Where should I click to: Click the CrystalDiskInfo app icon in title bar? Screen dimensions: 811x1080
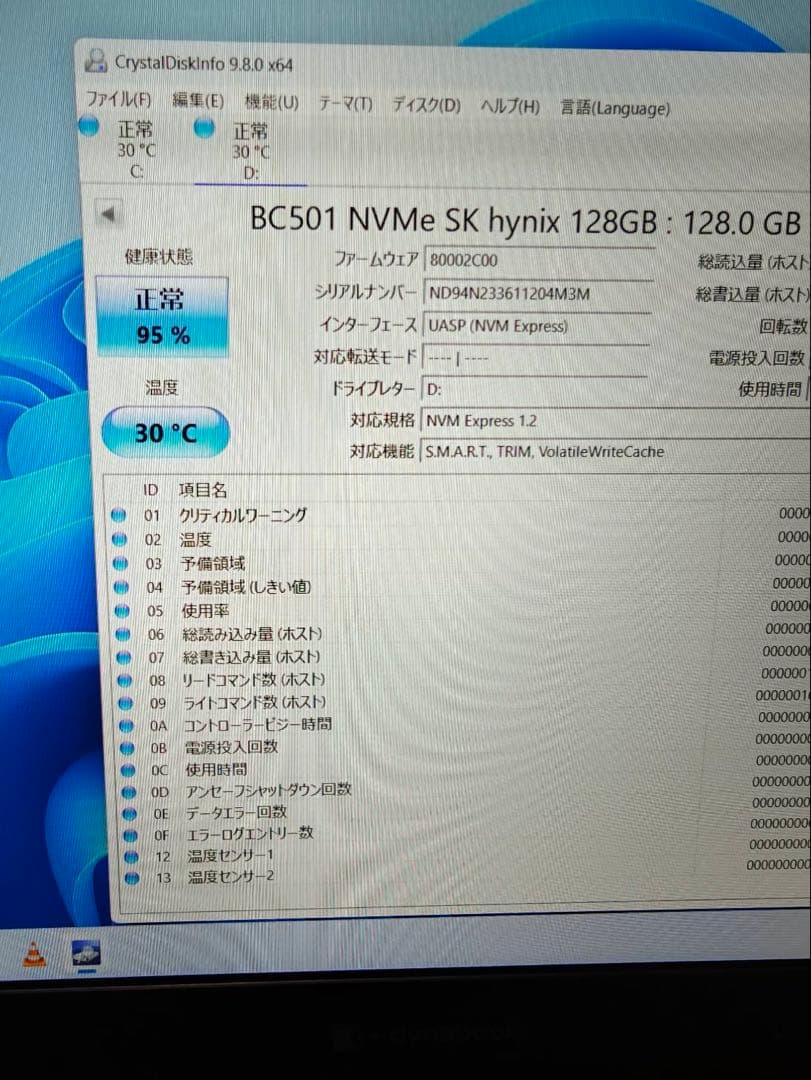pyautogui.click(x=96, y=60)
